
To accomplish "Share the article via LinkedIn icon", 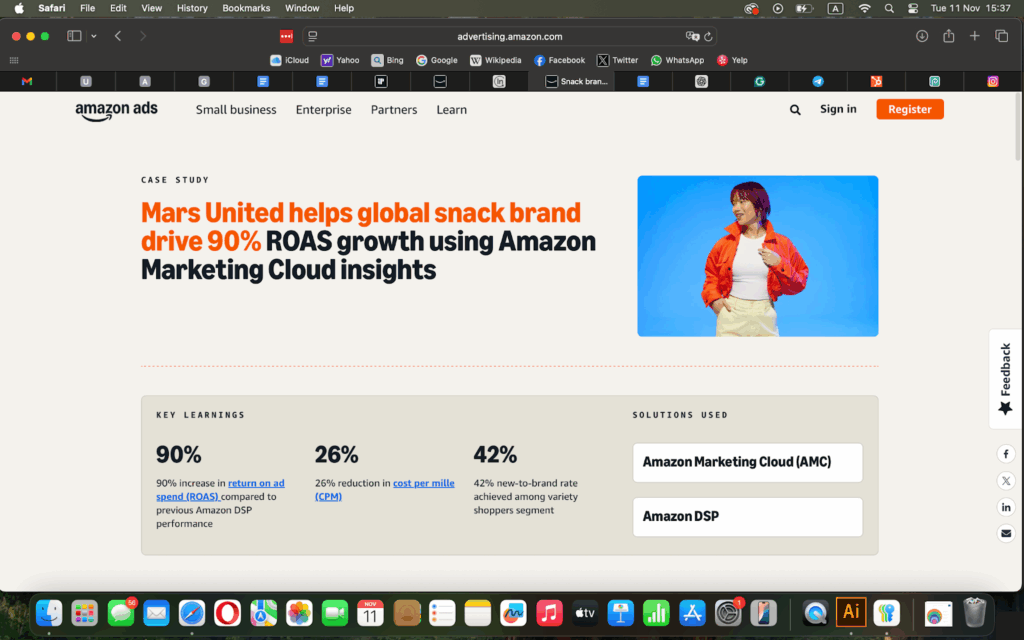I will [x=1006, y=507].
